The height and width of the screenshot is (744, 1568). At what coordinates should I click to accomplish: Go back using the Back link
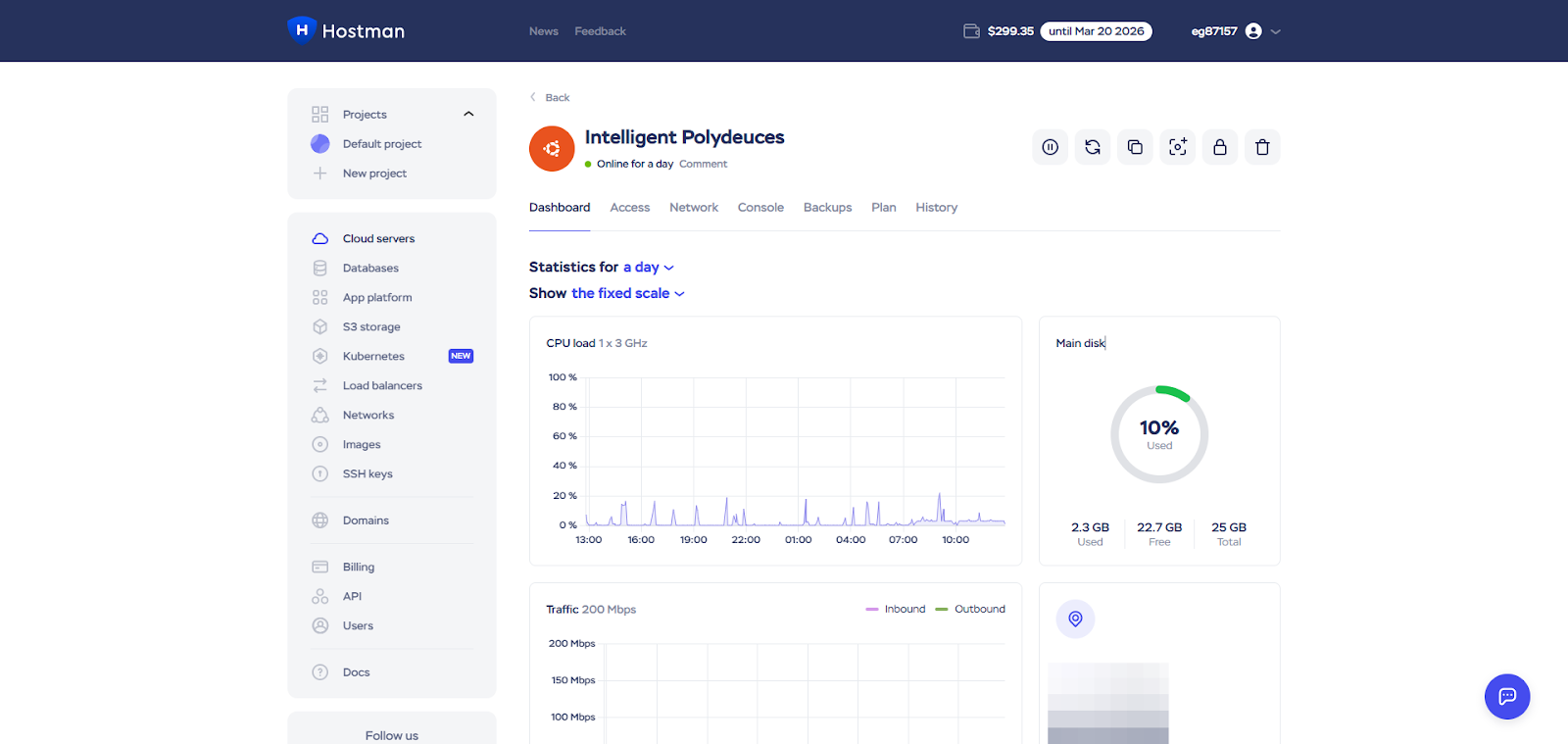[550, 98]
